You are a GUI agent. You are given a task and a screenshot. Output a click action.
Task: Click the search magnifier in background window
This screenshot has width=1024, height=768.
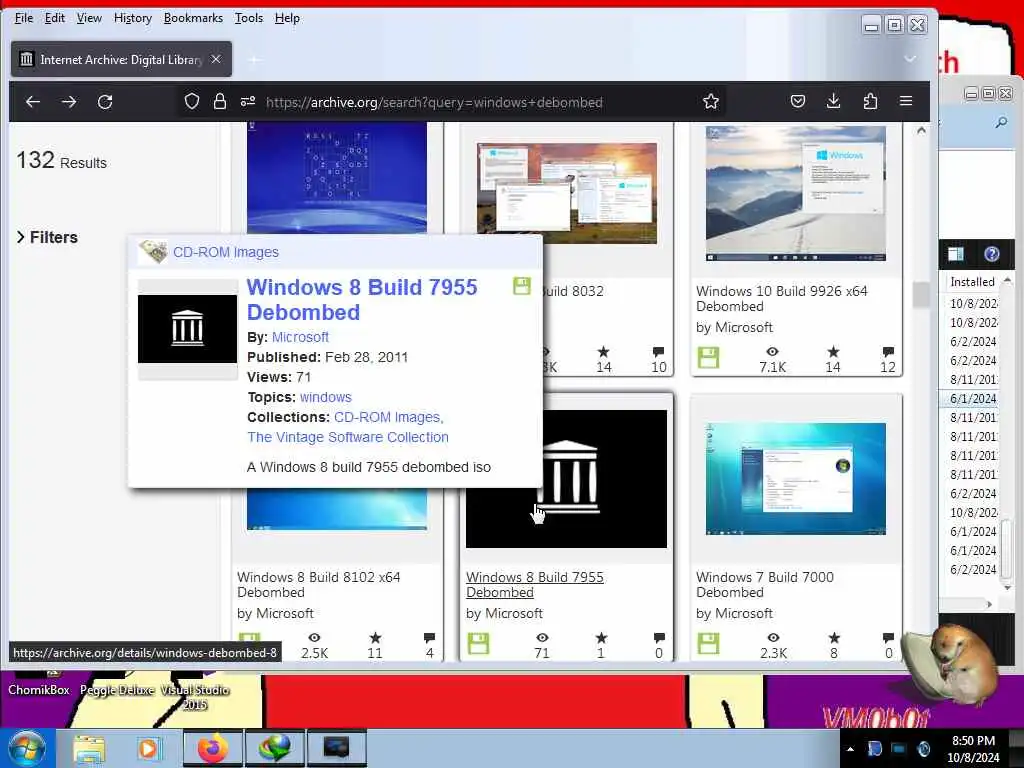(x=1001, y=122)
